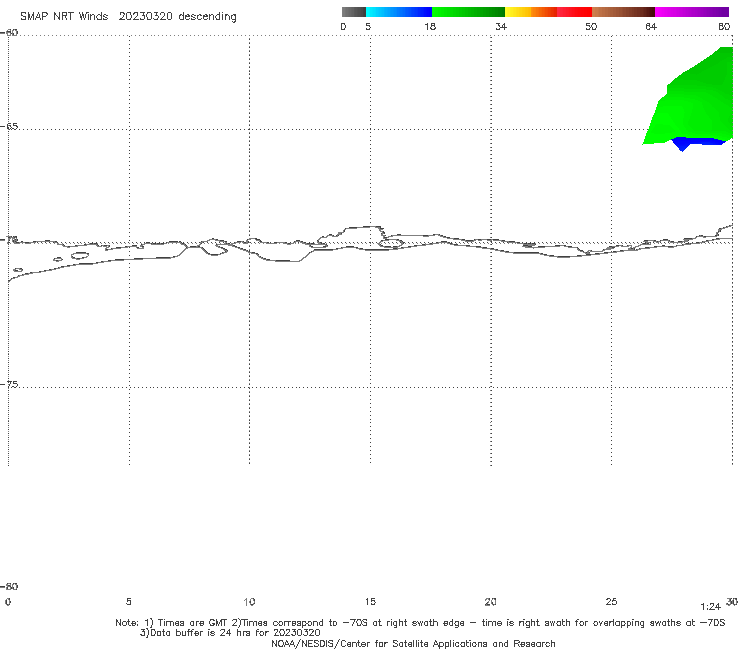Viewport: 740px width, 650px height.
Task: Pick the brown 50–64 color bar segment
Action: click(x=623, y=12)
